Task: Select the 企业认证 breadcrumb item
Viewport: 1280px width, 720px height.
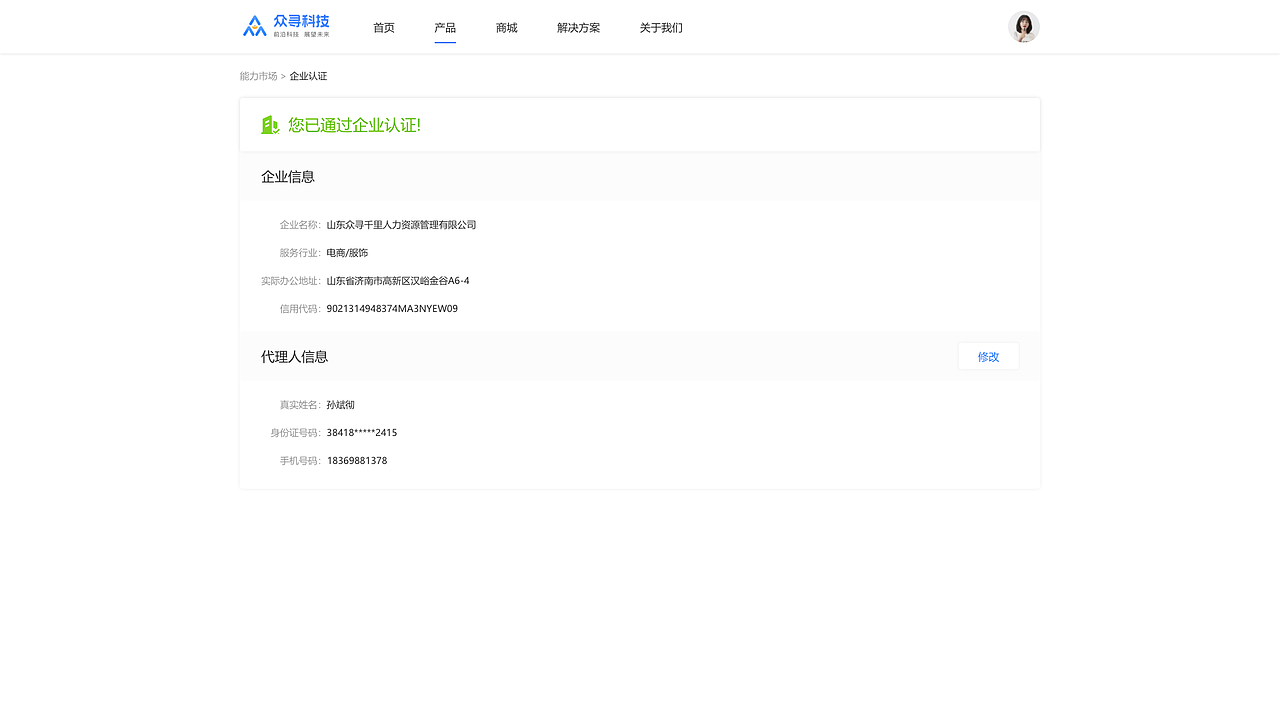Action: (308, 75)
